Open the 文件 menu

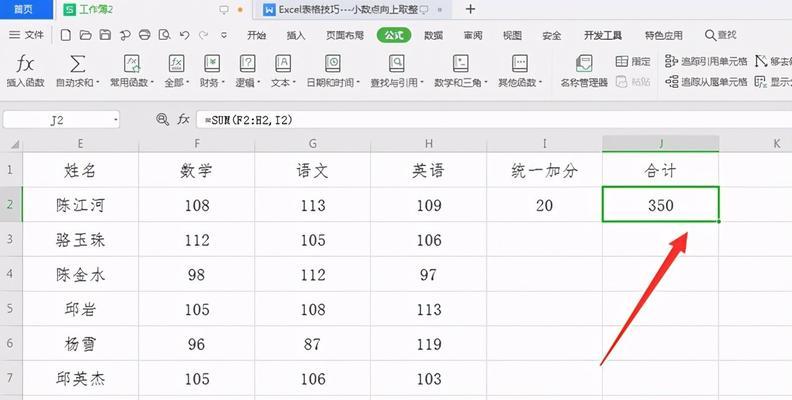click(26, 35)
